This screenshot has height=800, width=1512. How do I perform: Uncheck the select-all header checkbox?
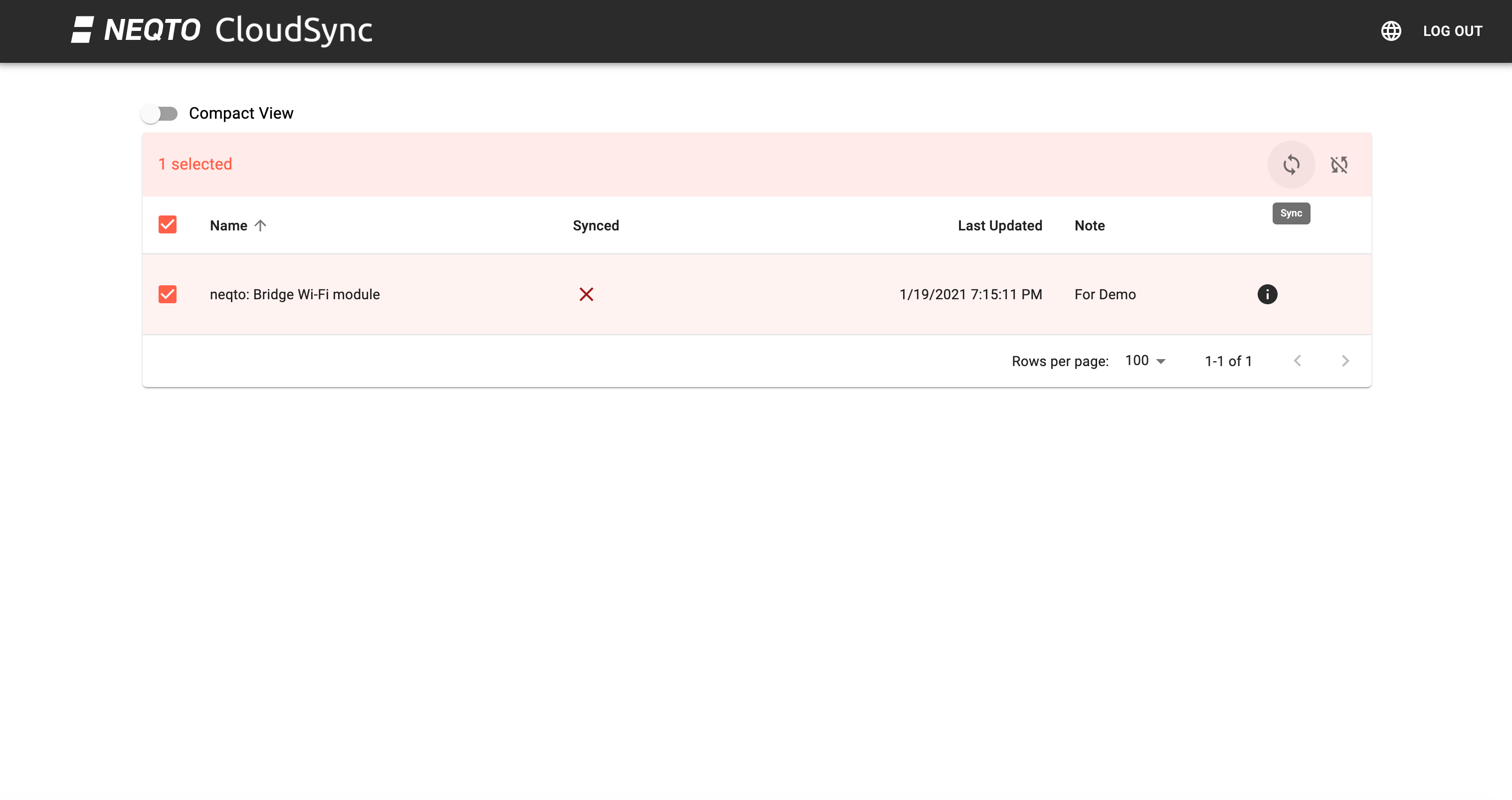[x=167, y=225]
